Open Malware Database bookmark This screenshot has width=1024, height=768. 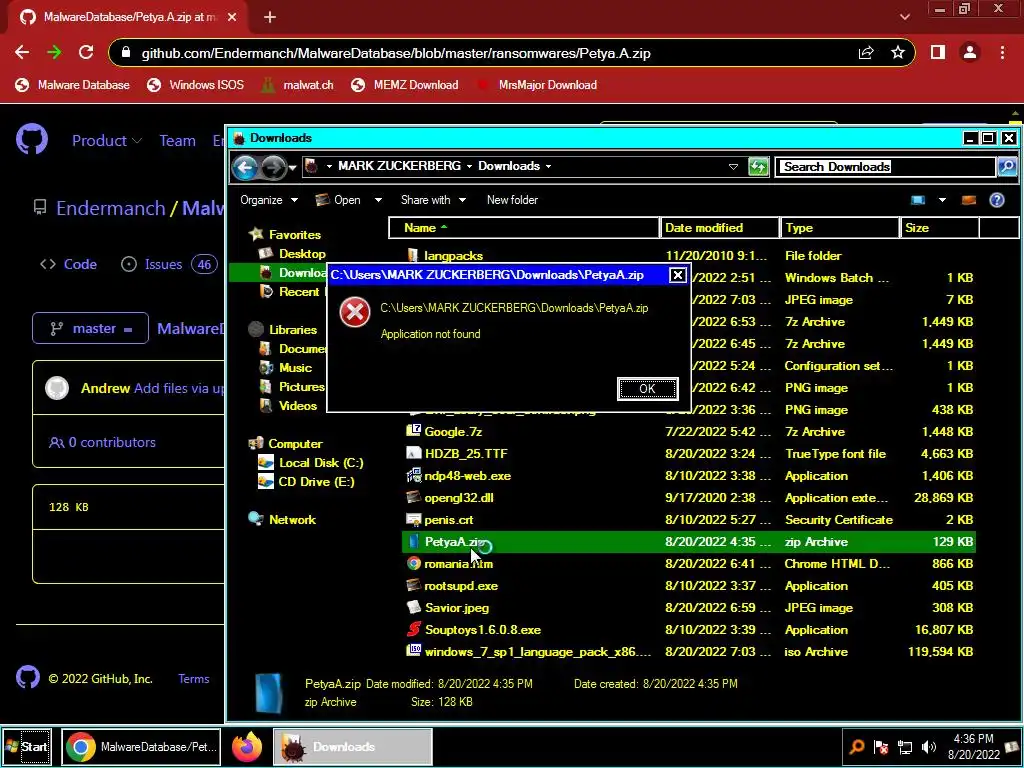tap(72, 85)
